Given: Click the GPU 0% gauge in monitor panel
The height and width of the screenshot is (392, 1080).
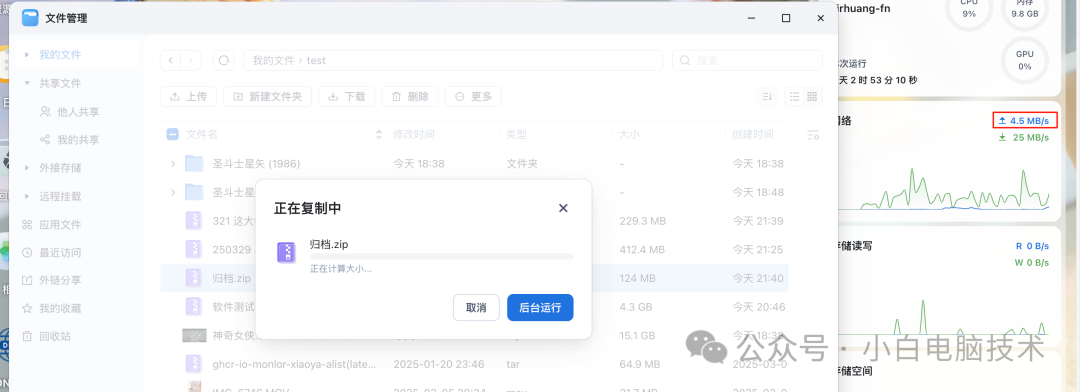Looking at the screenshot, I should point(1025,60).
